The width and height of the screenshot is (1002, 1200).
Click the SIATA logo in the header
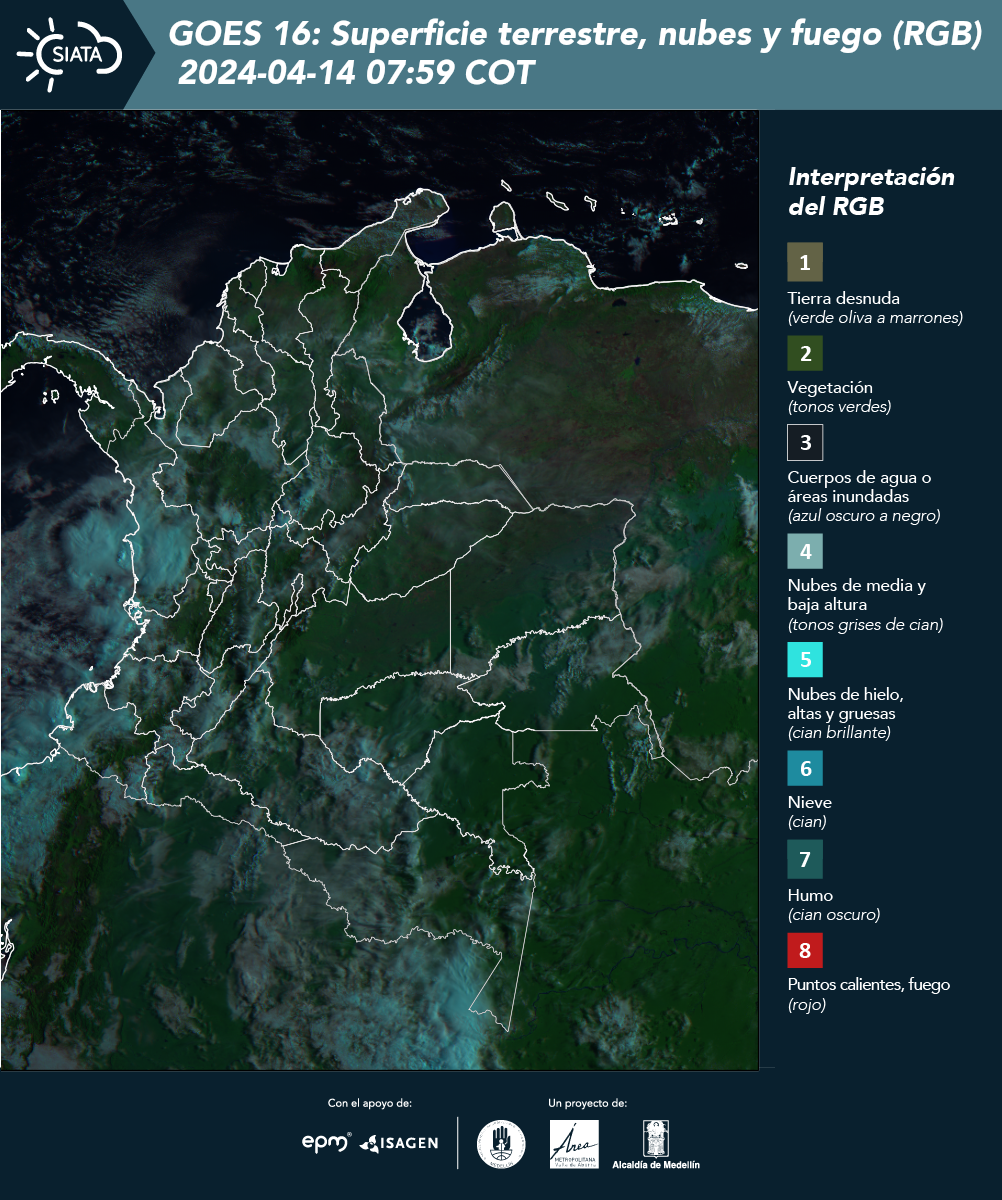click(x=68, y=55)
